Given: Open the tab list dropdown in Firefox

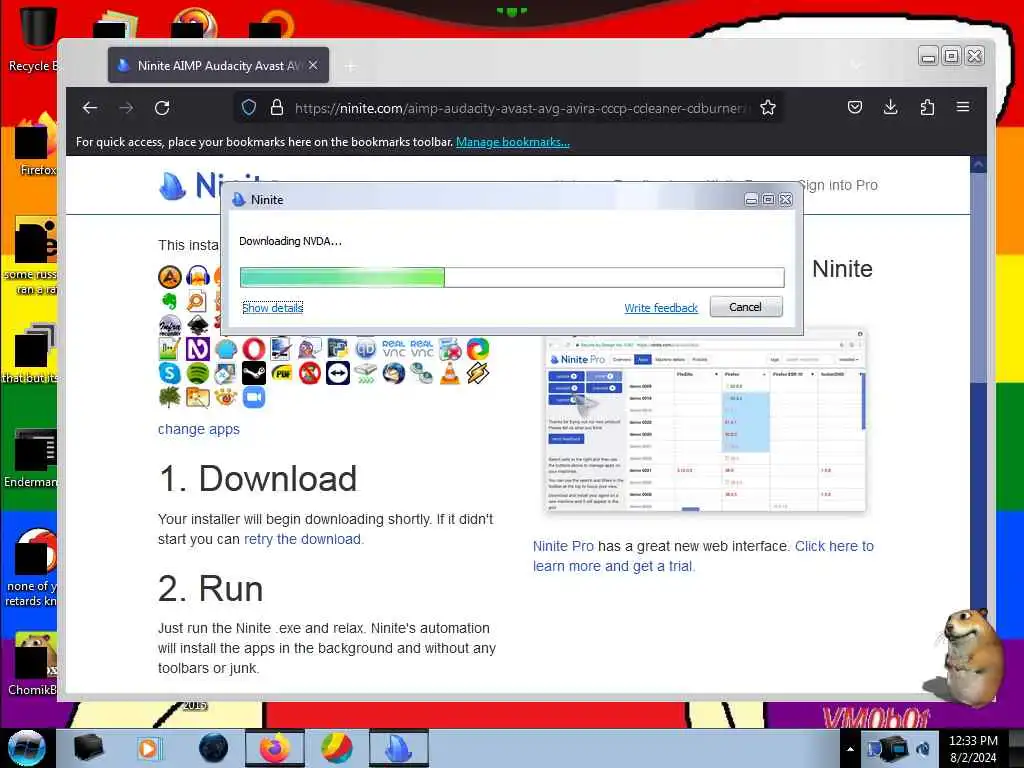Looking at the screenshot, I should click(x=856, y=65).
